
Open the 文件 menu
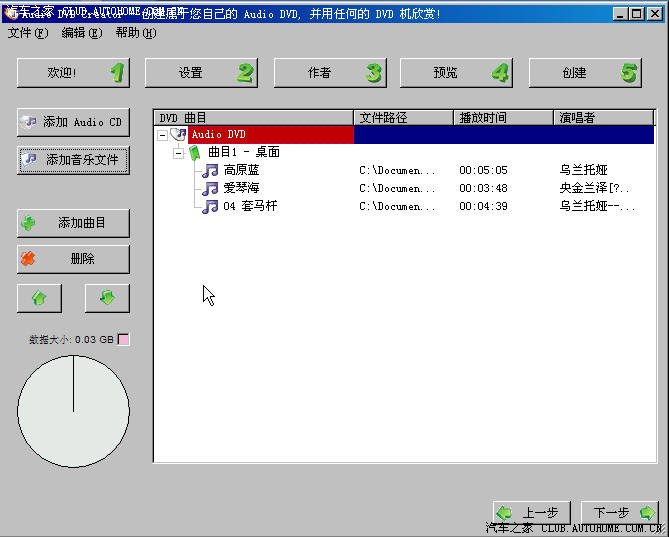[27, 32]
